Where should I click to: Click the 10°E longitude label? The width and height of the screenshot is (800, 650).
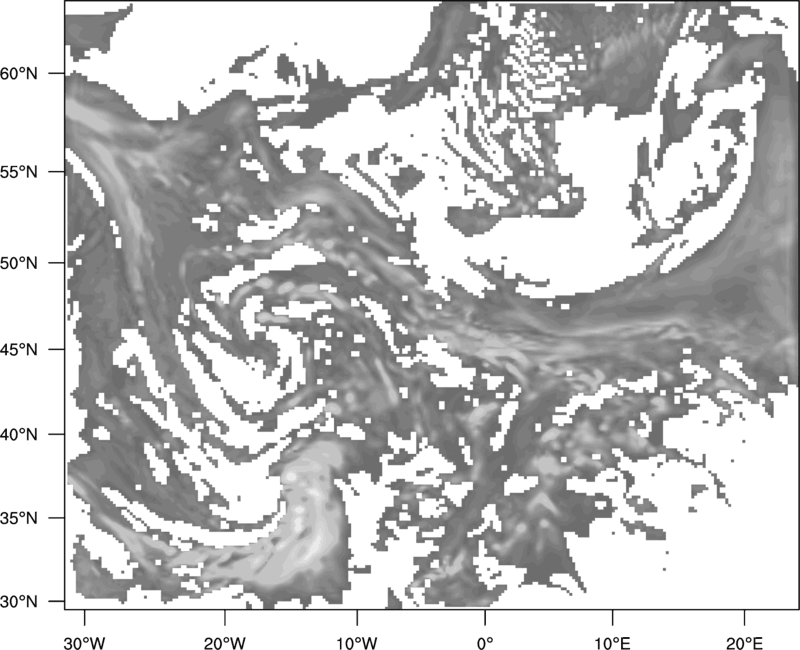pyautogui.click(x=612, y=643)
